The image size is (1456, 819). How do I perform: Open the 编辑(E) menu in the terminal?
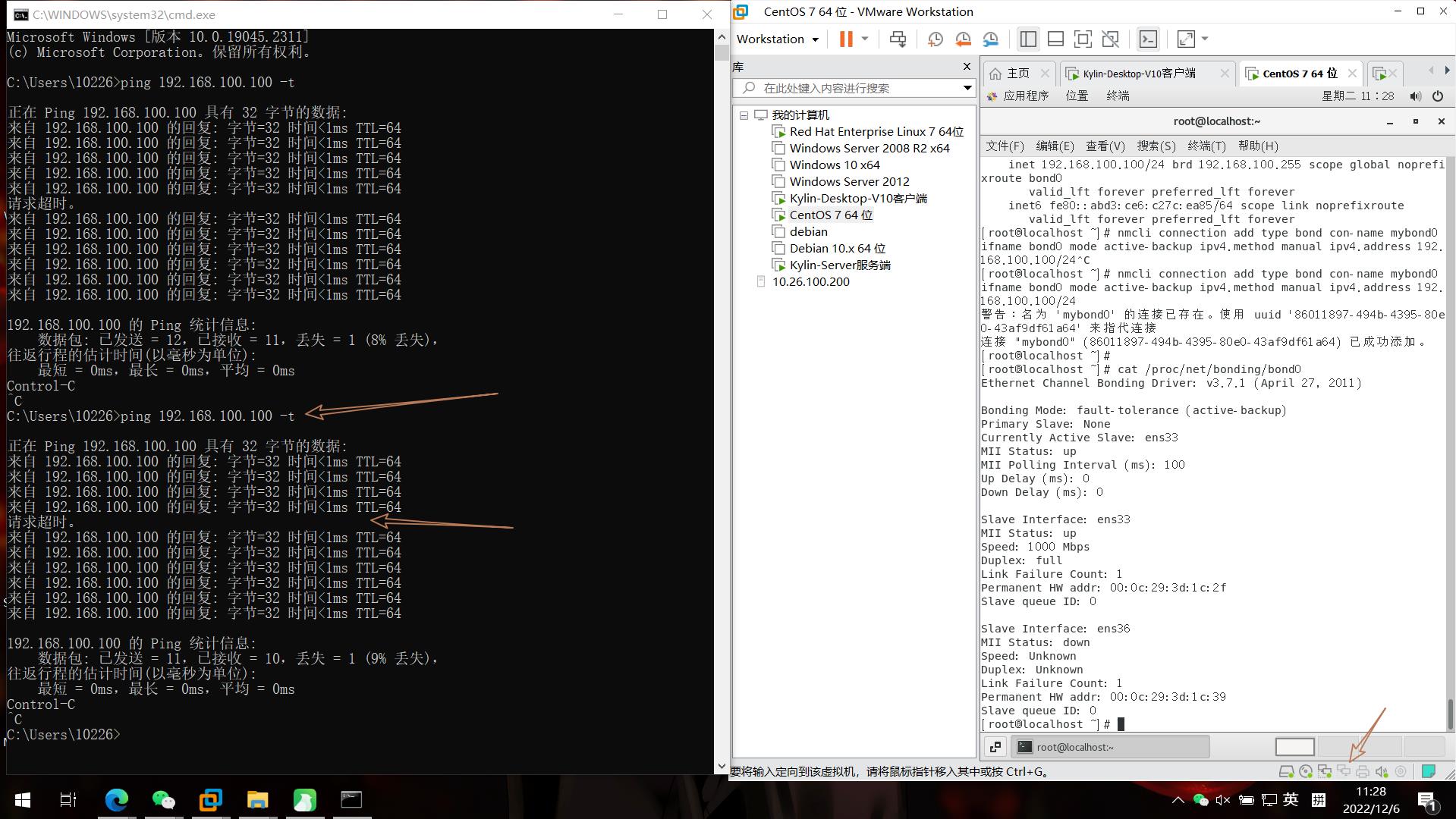click(1055, 146)
